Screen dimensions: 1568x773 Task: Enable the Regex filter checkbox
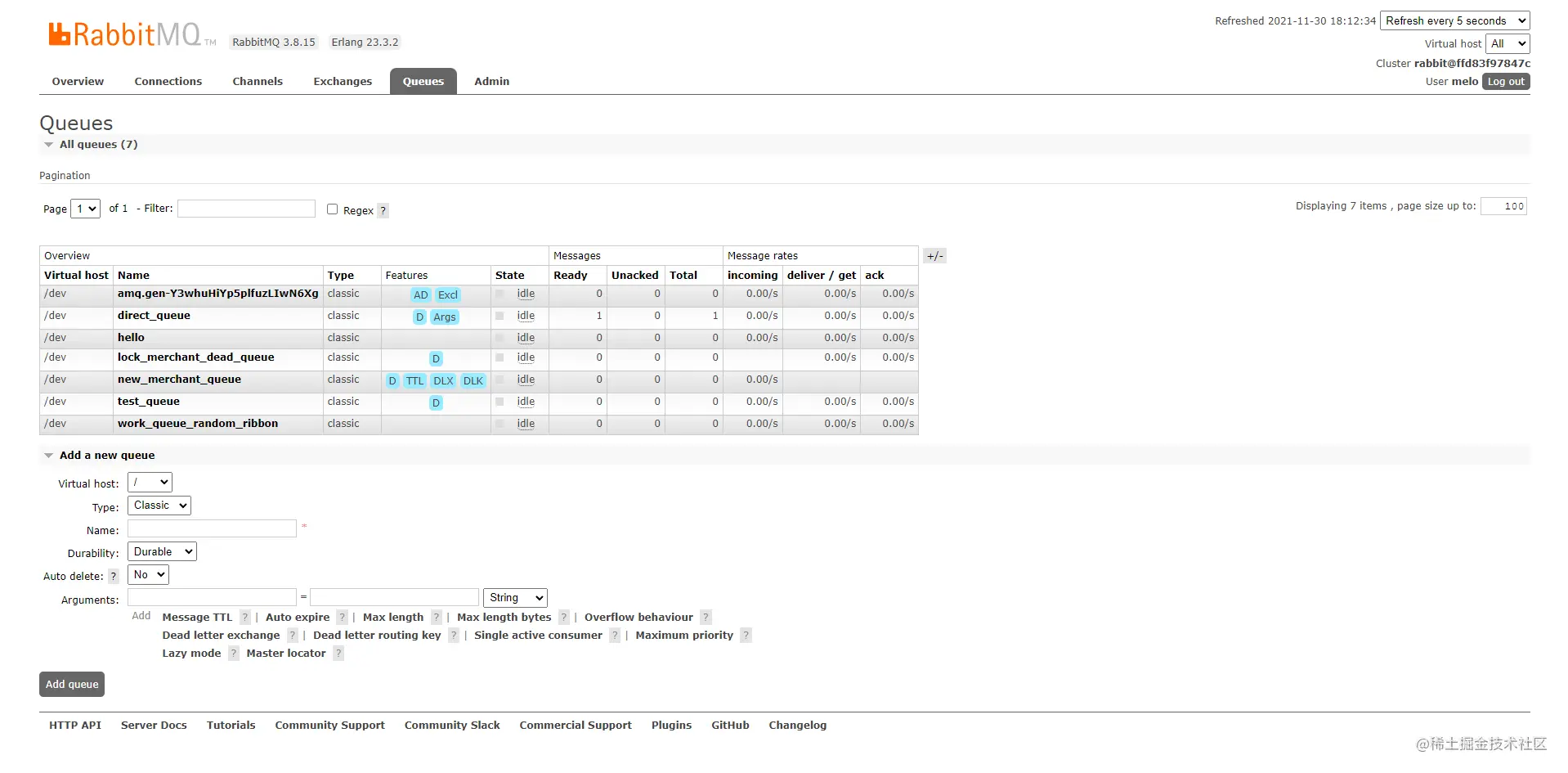[333, 209]
